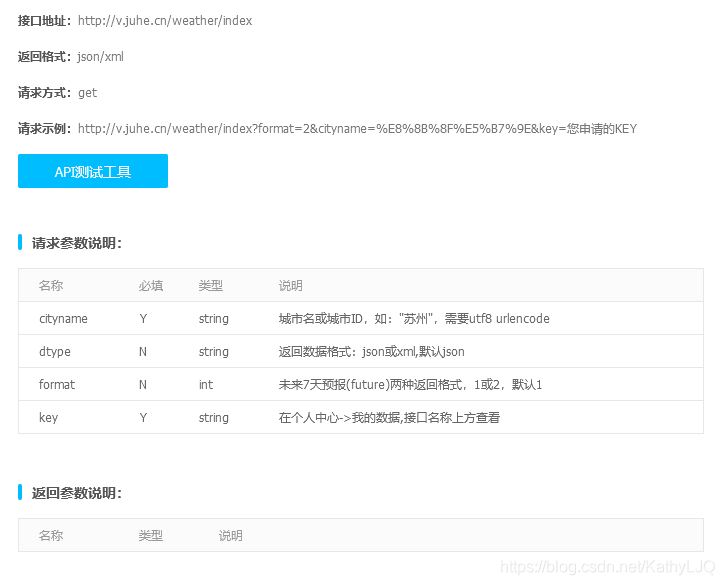The height and width of the screenshot is (585, 724).
Task: Click the 名称 header in request parameters table
Action: [x=51, y=286]
